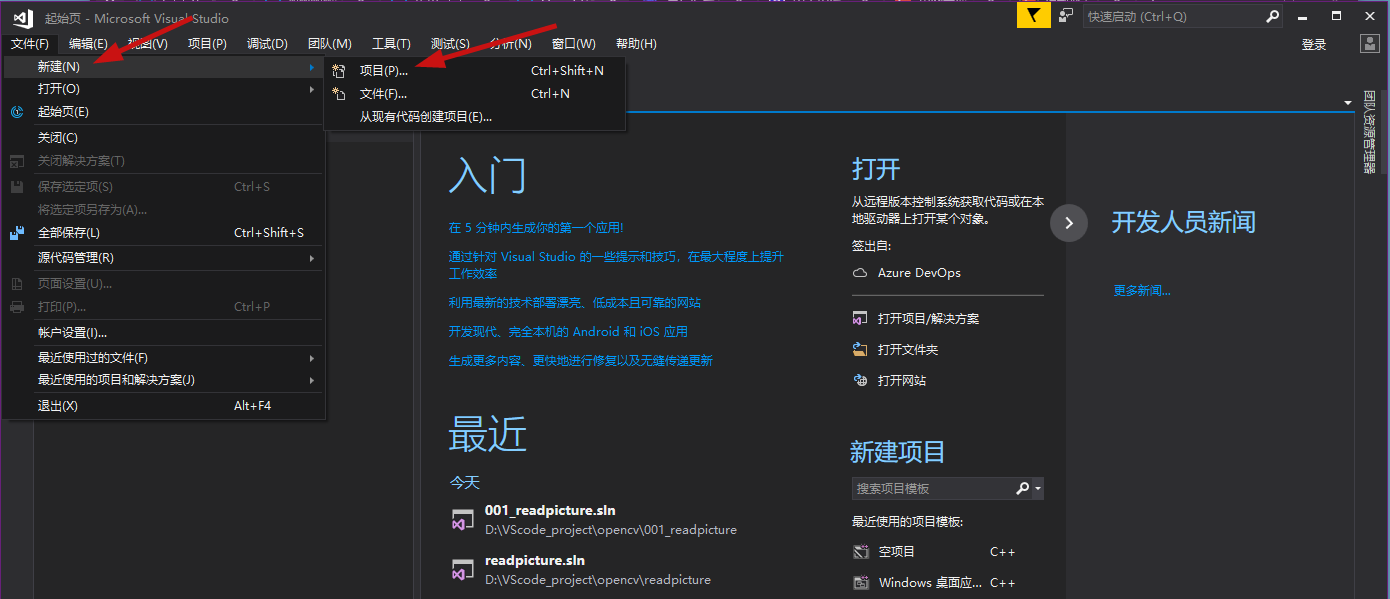Open the 帮助(H) menu

coord(636,44)
